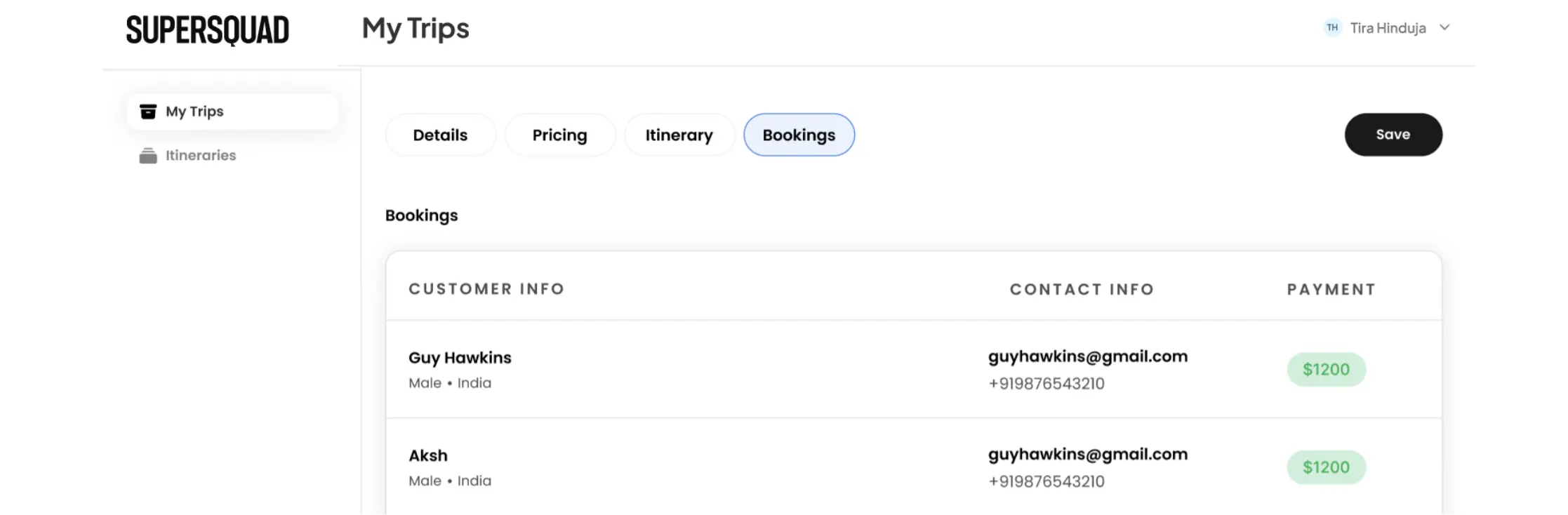This screenshot has width=1568, height=515.
Task: Click Guy Hawkins customer name
Action: tap(460, 358)
